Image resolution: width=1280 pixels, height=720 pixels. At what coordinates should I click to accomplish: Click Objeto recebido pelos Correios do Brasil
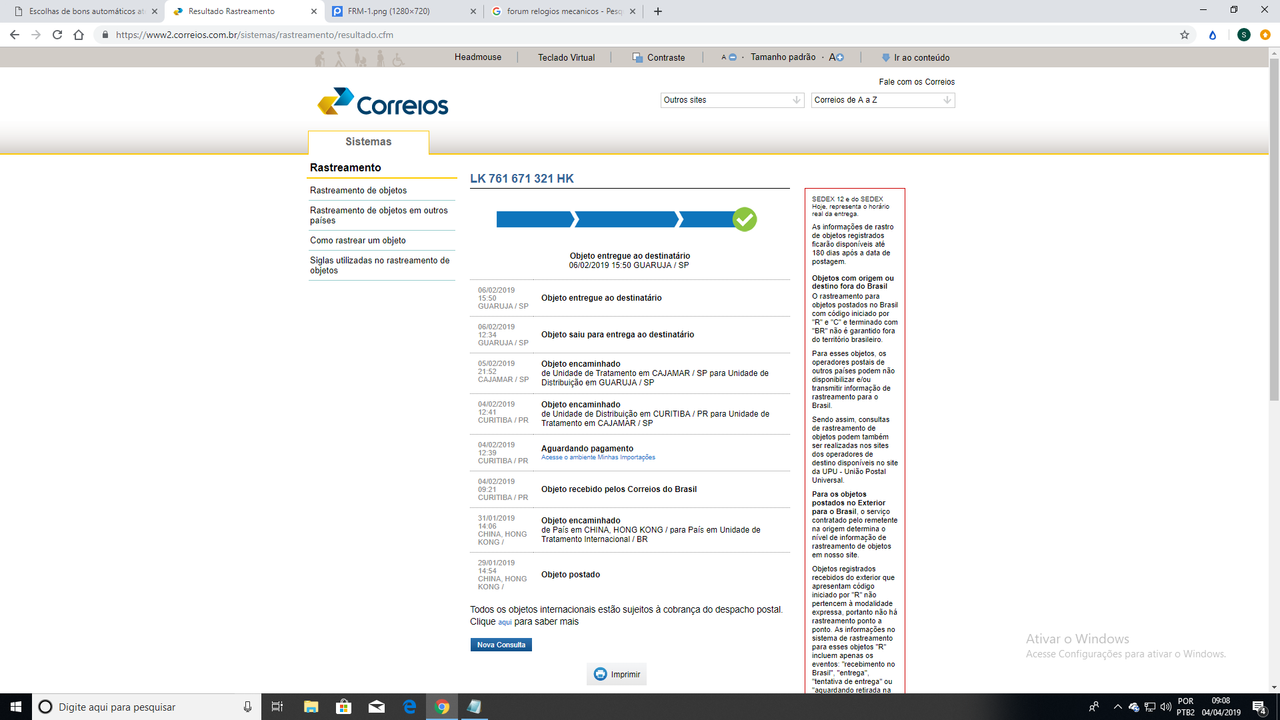tap(619, 489)
